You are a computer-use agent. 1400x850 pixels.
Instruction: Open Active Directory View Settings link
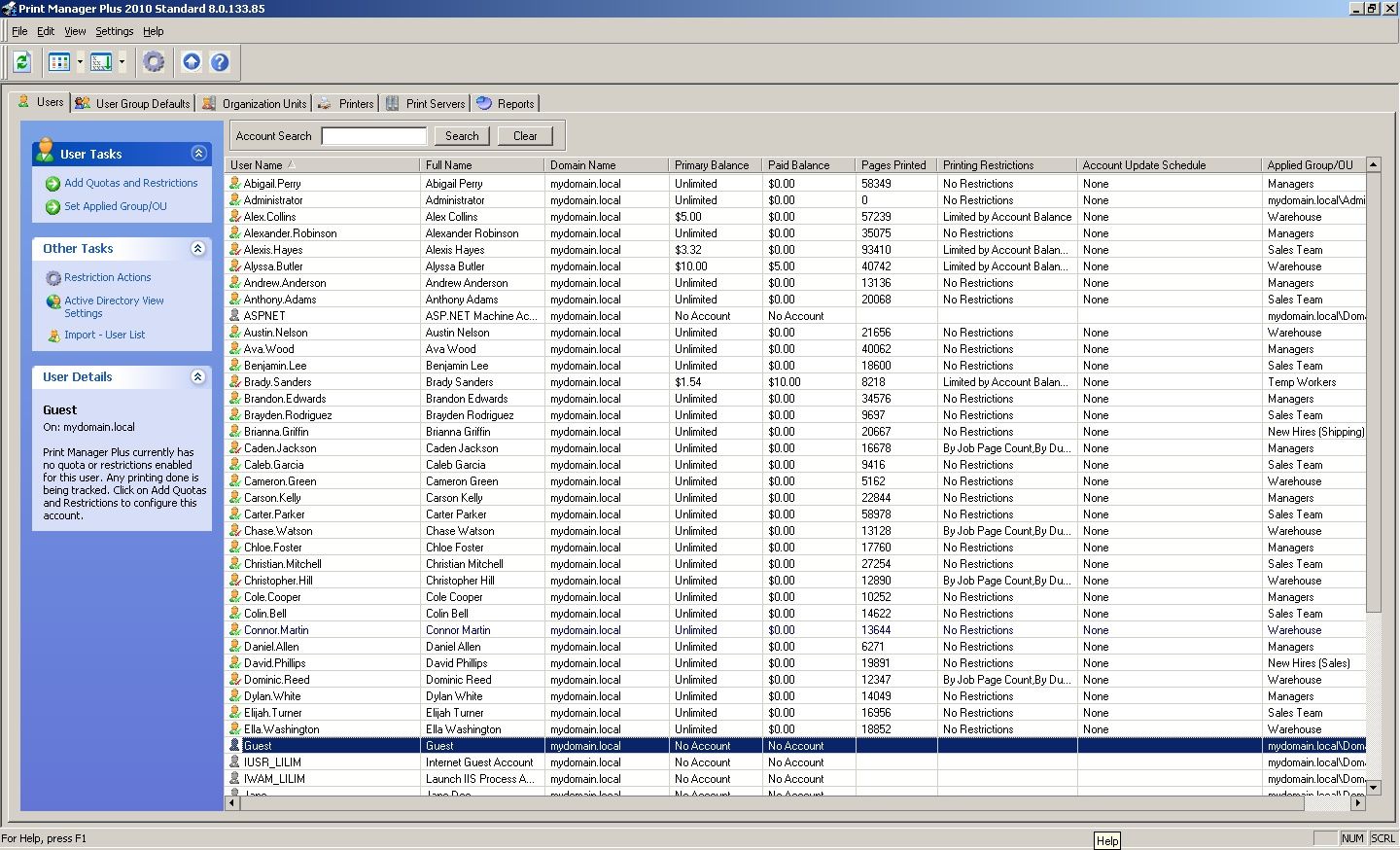[114, 307]
